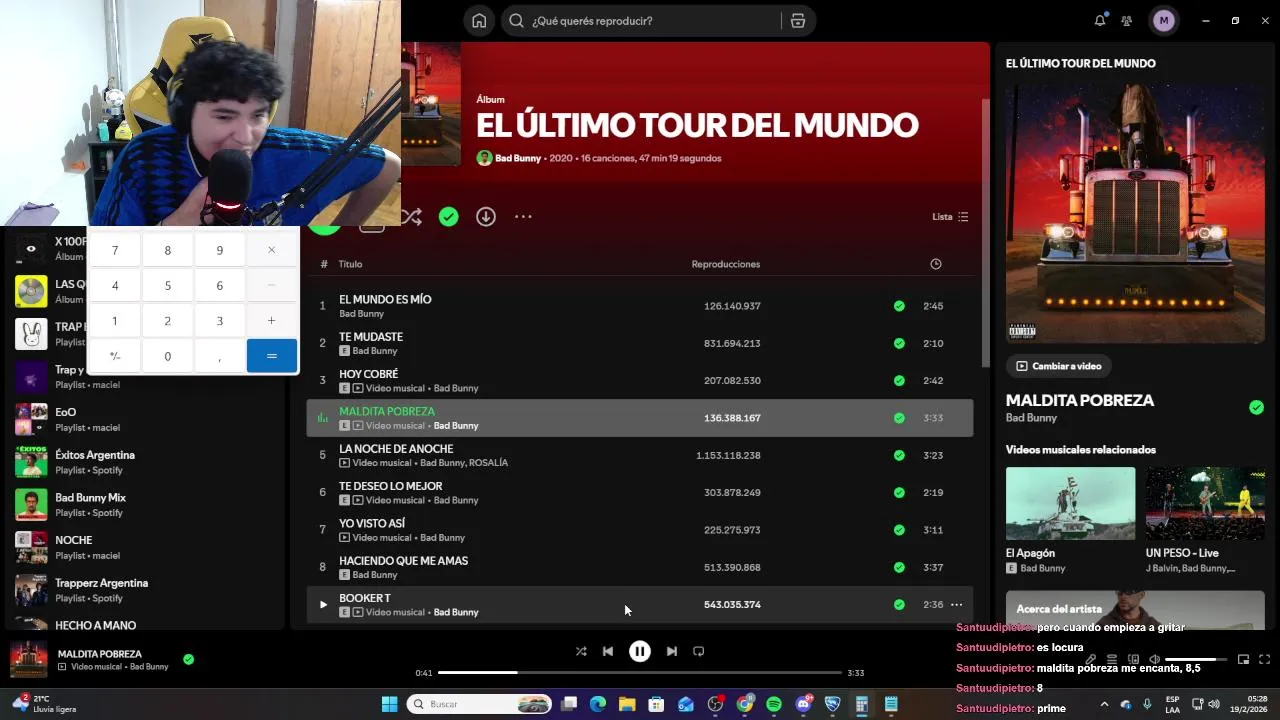Focus the ¿Qué querés reproducir? search field
The image size is (1280, 720).
pos(640,21)
